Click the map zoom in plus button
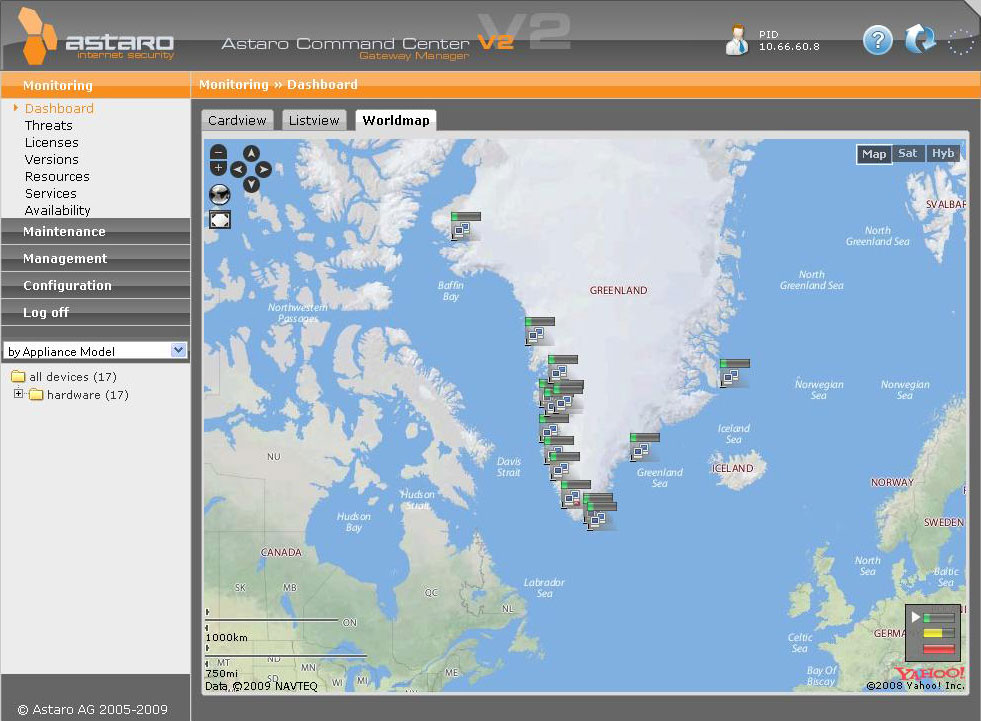This screenshot has width=981, height=721. click(219, 168)
